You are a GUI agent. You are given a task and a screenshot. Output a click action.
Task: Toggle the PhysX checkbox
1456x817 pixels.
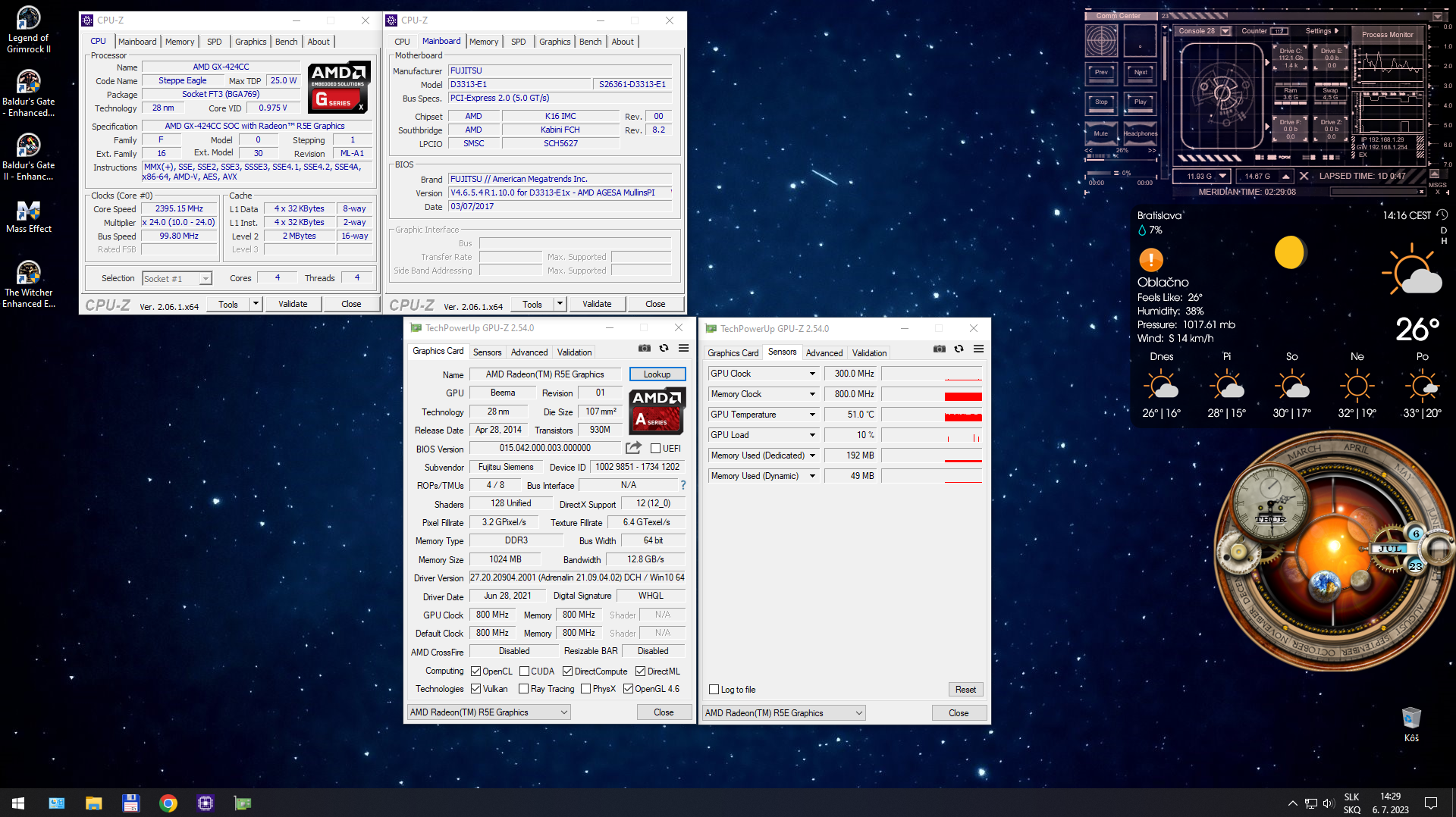(585, 689)
